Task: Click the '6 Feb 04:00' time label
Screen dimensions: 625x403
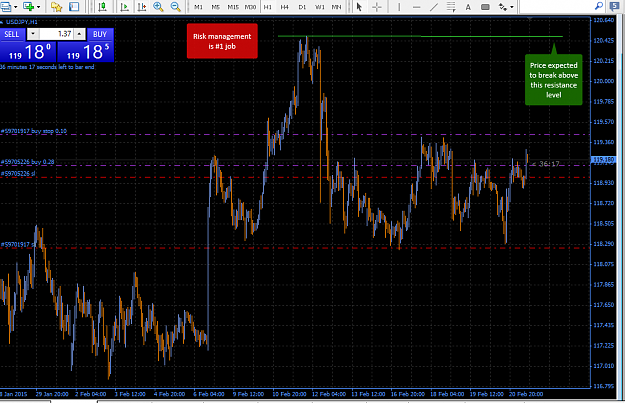Action: [209, 394]
